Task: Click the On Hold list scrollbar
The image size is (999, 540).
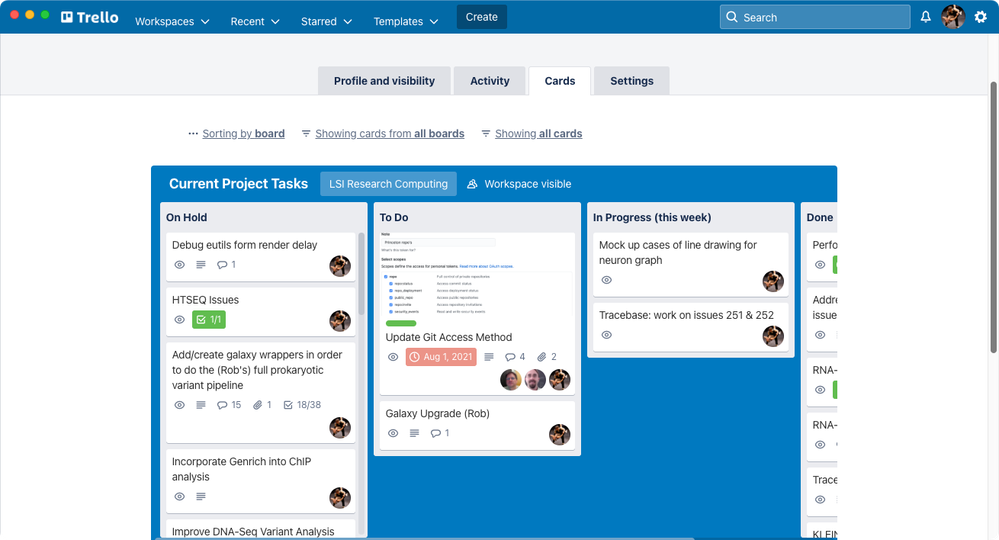Action: (361, 274)
